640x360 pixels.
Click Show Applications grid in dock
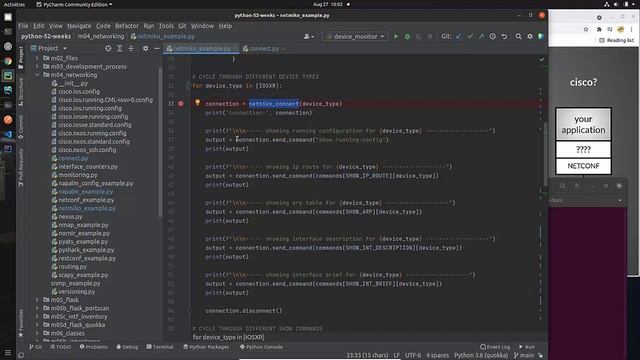point(8,352)
